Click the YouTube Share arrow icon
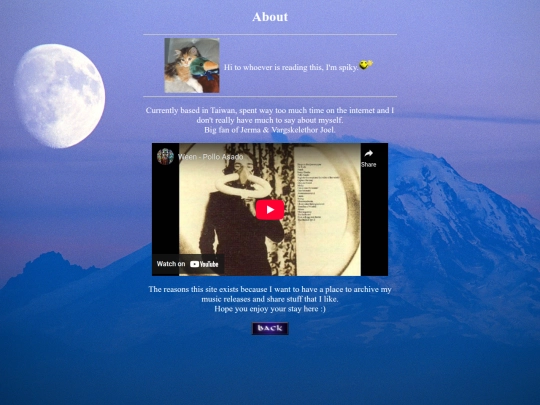This screenshot has height=405, width=540. click(x=368, y=154)
